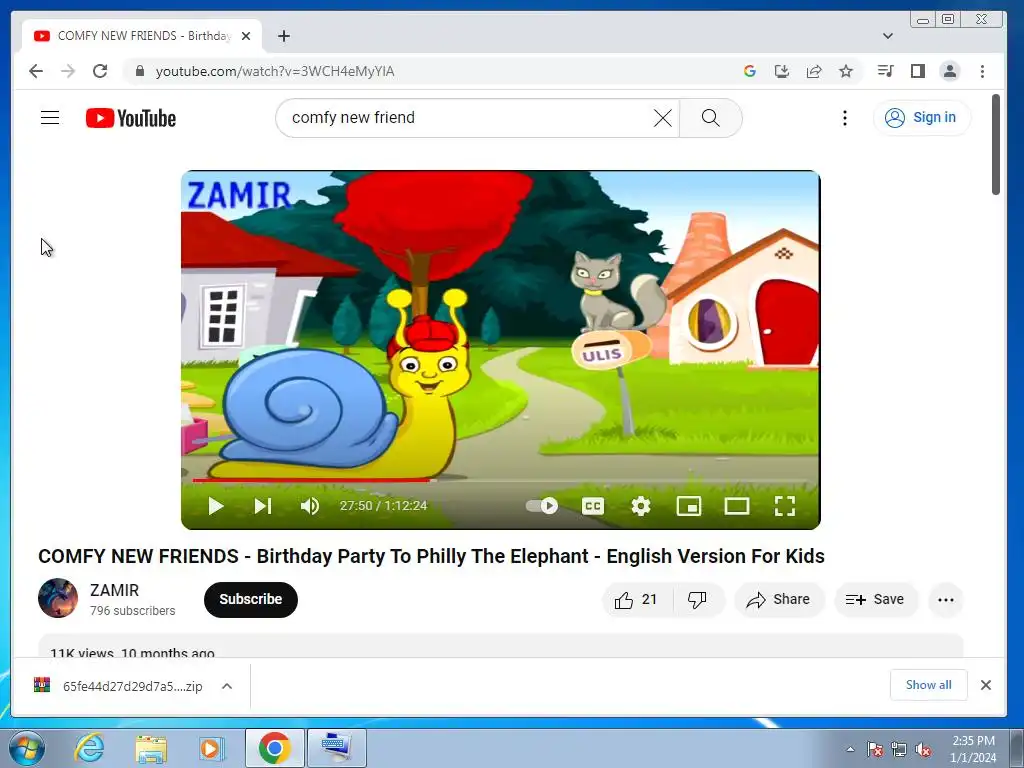Open the Chrome profile icon
Viewport: 1024px width, 768px height.
950,71
